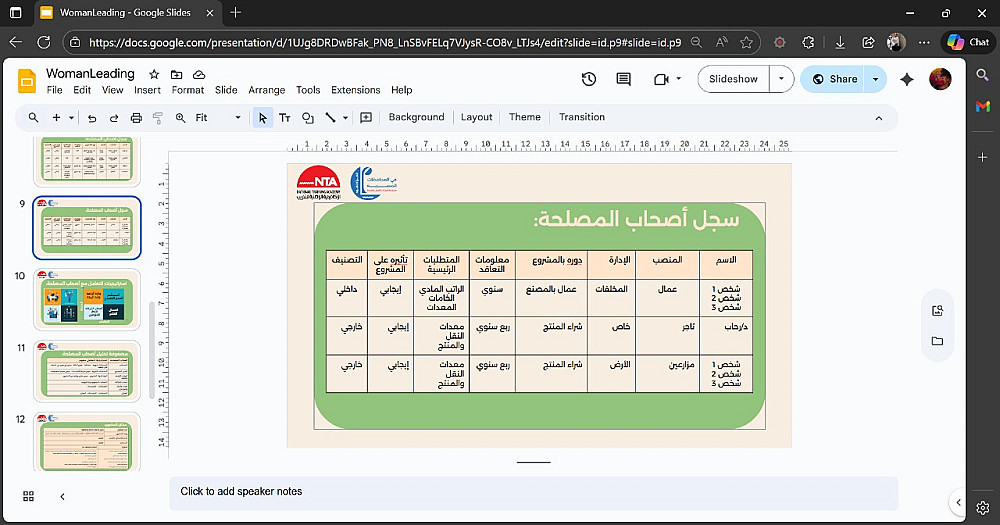
Task: Open the Google account avatar
Action: (x=940, y=79)
